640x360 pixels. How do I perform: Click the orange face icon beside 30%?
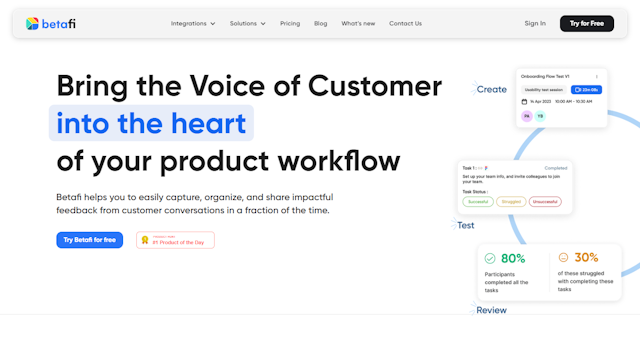(x=563, y=257)
